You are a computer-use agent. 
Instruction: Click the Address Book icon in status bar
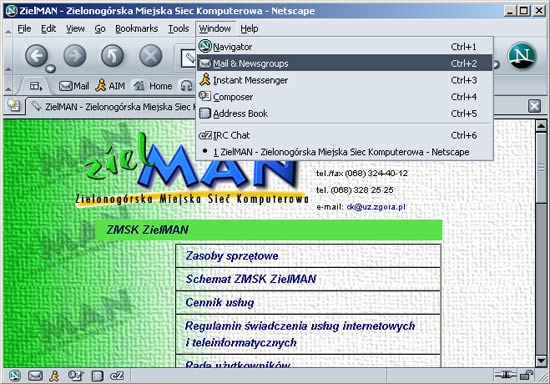[97, 376]
